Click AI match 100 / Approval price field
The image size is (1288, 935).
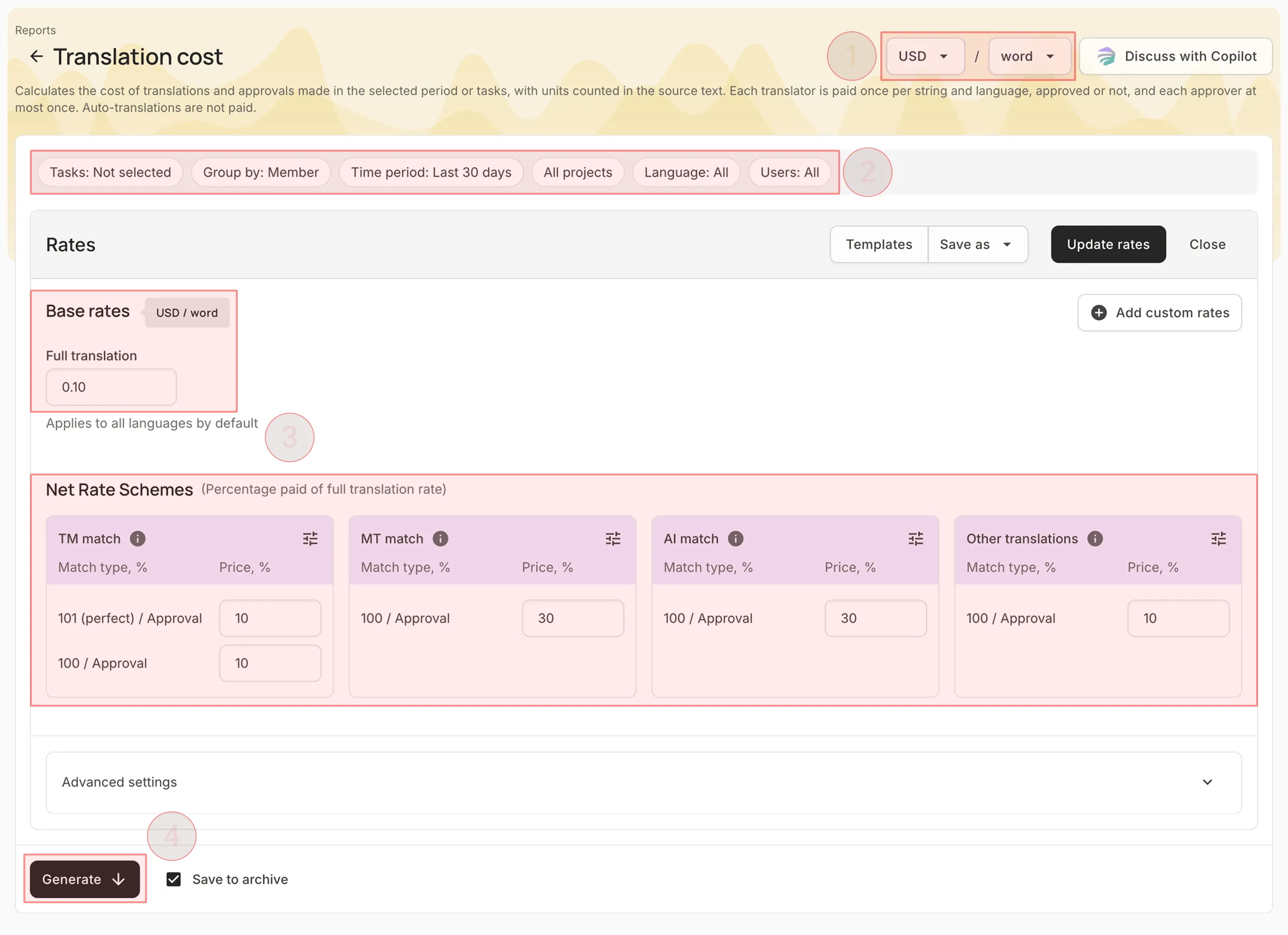point(875,618)
